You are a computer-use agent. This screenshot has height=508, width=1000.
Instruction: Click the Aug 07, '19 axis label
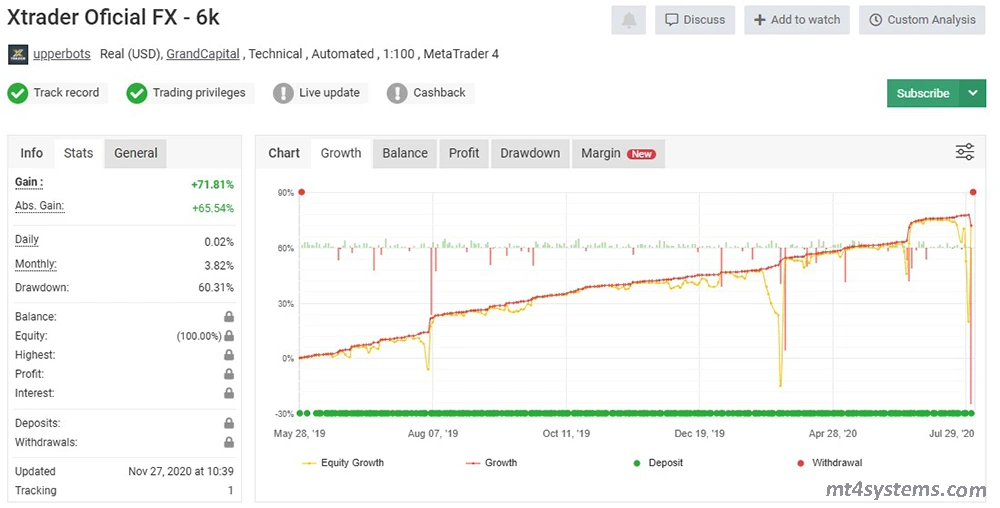[x=432, y=433]
